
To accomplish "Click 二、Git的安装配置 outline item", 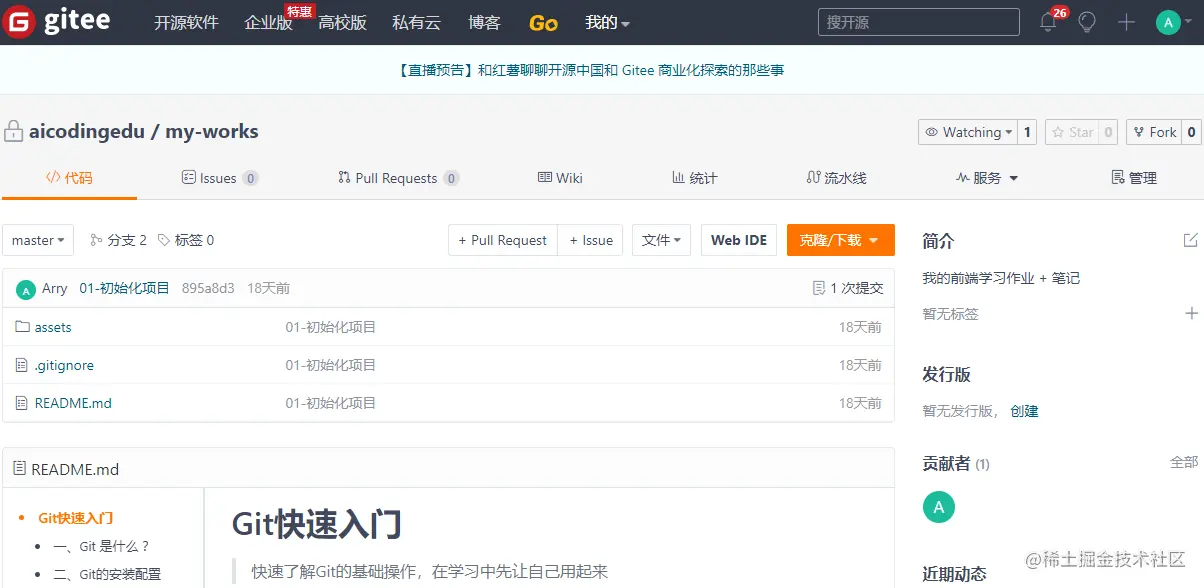I will click(107, 574).
